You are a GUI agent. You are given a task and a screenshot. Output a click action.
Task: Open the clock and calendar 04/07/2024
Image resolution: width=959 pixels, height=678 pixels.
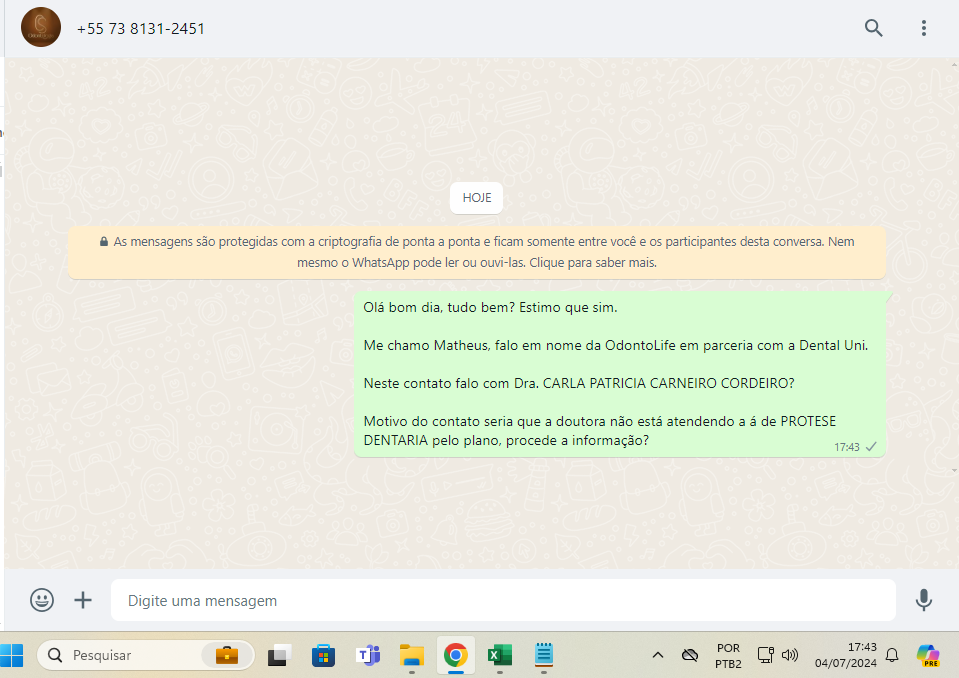pos(845,655)
